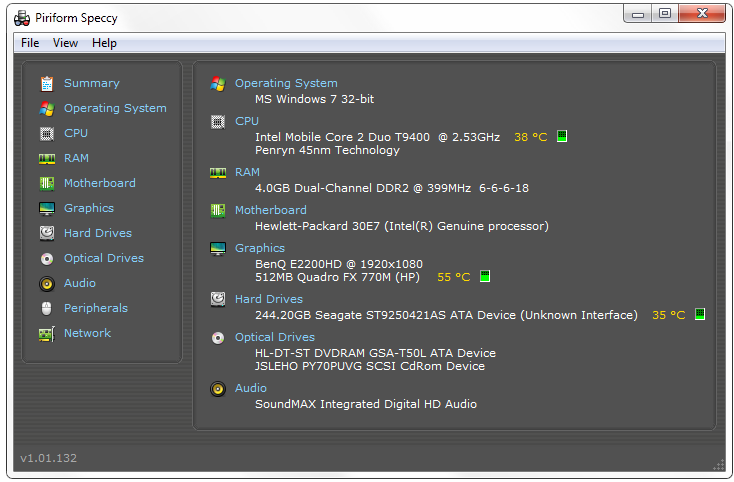Click the Graphics heading in summary panel

(260, 248)
